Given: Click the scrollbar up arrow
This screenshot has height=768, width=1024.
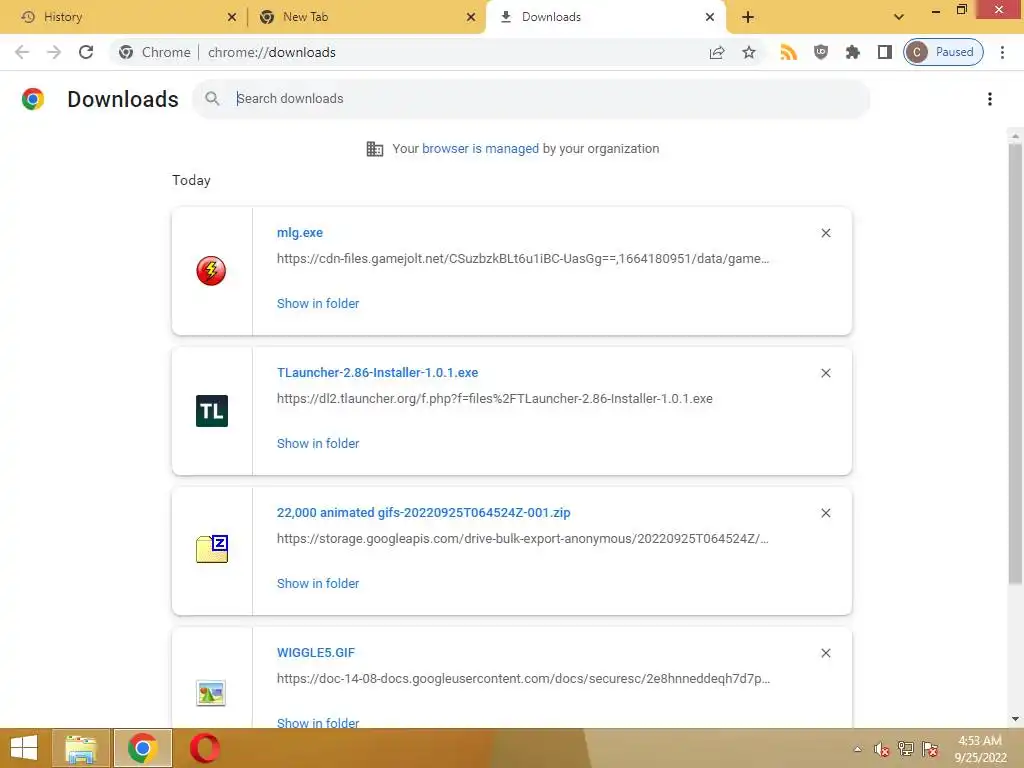Looking at the screenshot, I should [x=1015, y=136].
